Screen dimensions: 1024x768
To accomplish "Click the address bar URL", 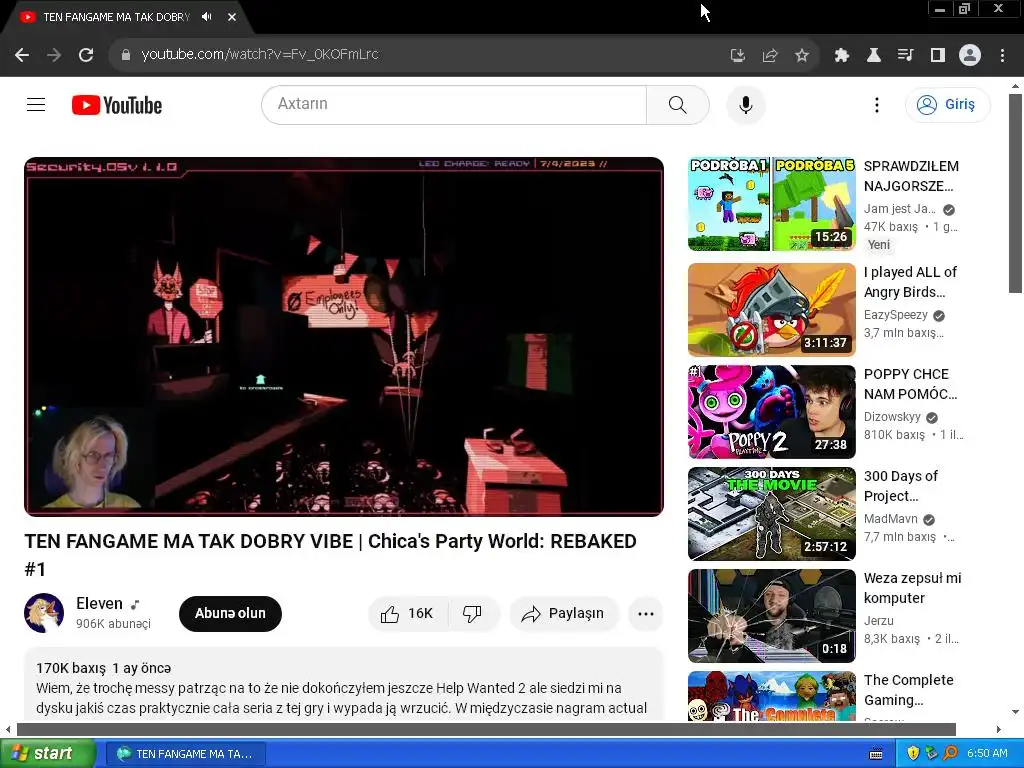I will pyautogui.click(x=260, y=55).
